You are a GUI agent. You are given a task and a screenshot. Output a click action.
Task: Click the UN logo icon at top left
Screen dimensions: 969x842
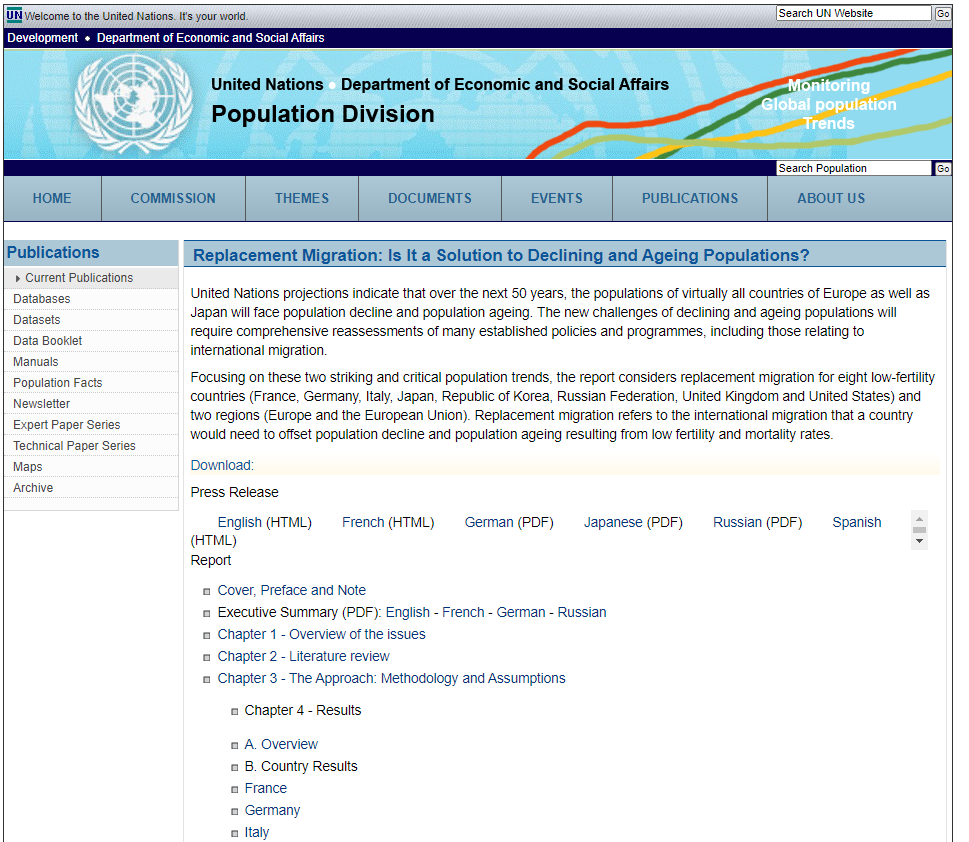tap(14, 15)
